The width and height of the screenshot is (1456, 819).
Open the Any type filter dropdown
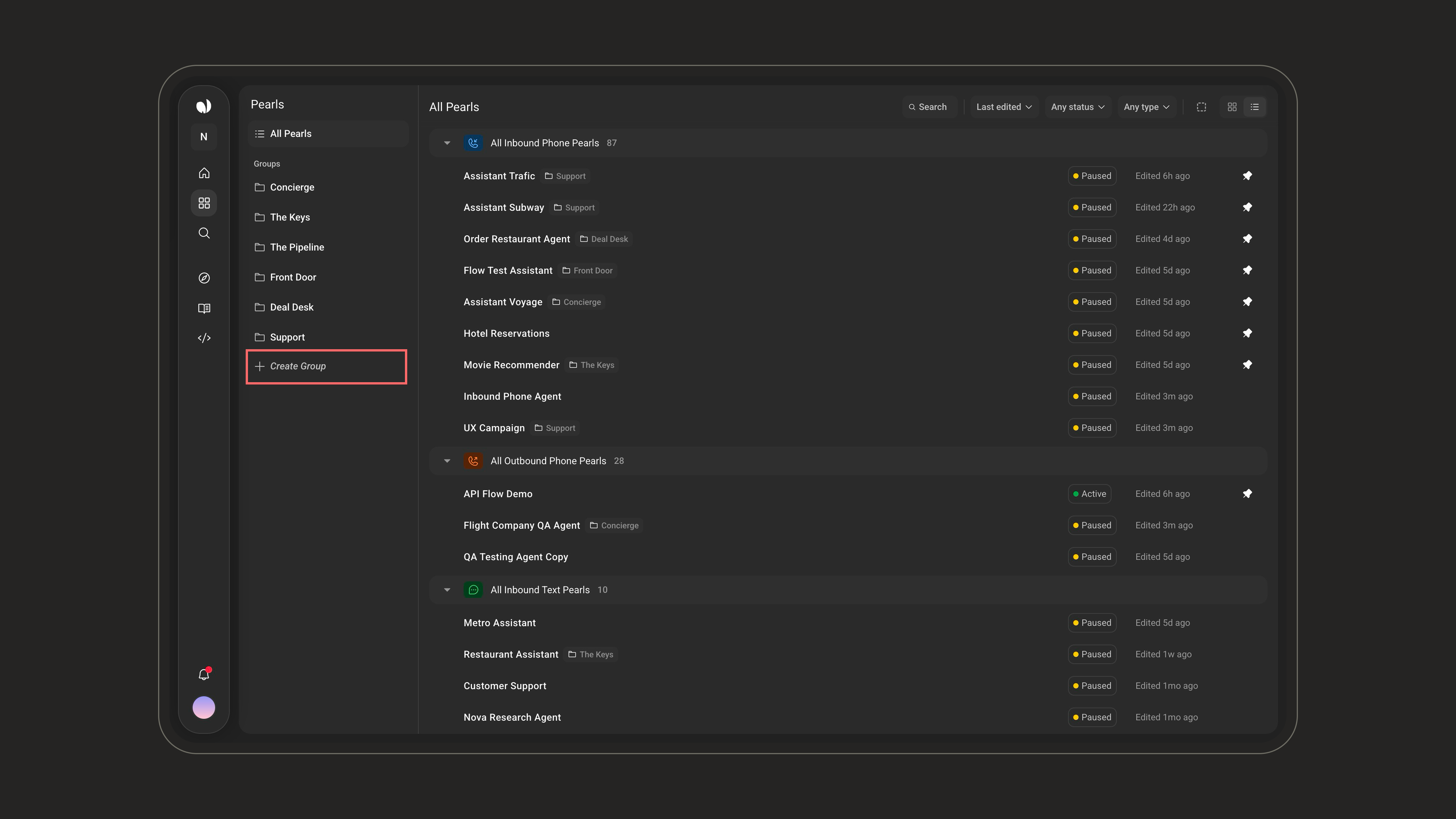click(x=1146, y=107)
